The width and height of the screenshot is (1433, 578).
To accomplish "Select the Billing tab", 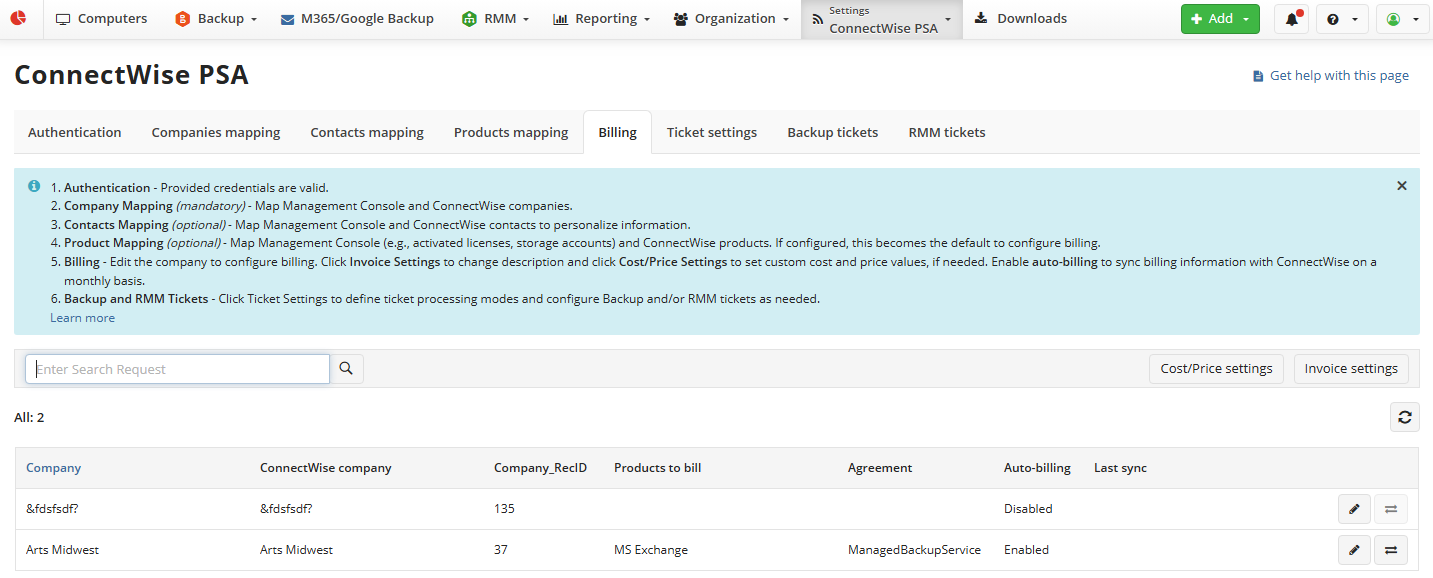I will pos(617,132).
